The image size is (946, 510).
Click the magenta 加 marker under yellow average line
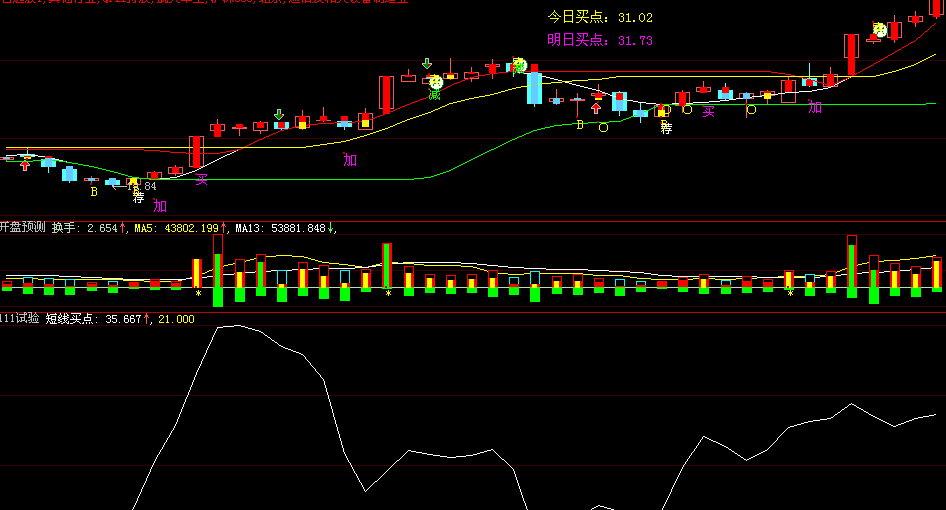point(350,160)
